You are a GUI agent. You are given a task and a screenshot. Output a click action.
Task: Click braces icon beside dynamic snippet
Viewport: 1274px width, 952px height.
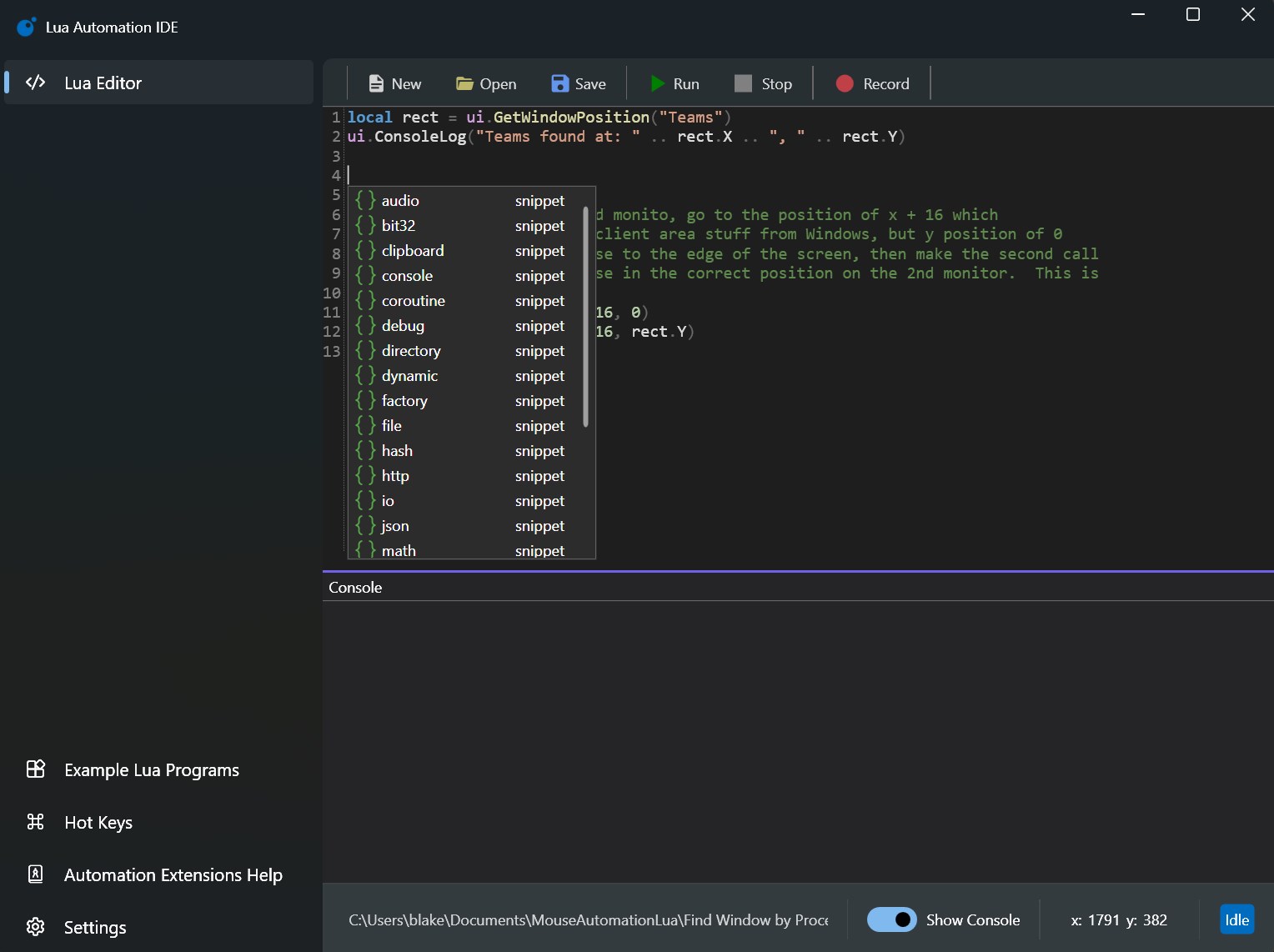point(365,375)
